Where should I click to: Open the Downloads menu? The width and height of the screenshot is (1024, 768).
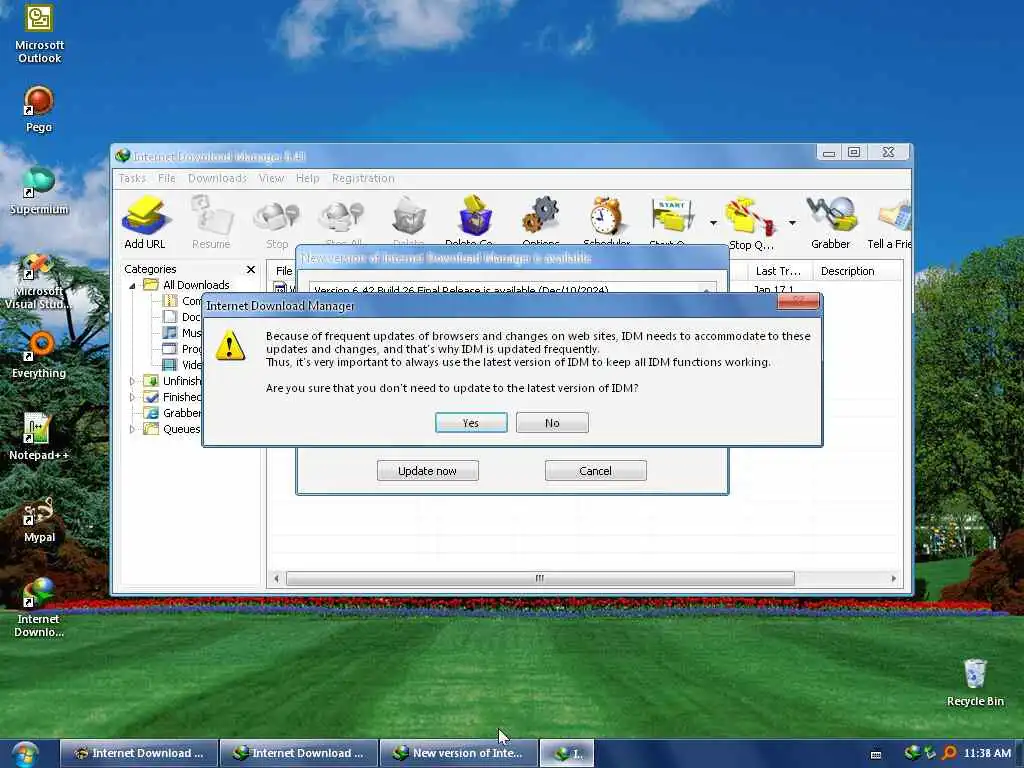(217, 178)
